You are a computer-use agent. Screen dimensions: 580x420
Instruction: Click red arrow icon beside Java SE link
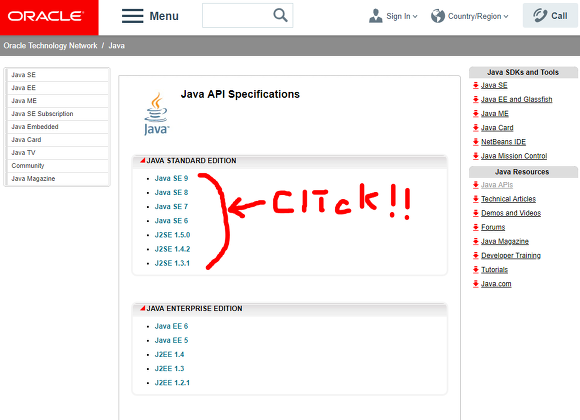coord(476,85)
